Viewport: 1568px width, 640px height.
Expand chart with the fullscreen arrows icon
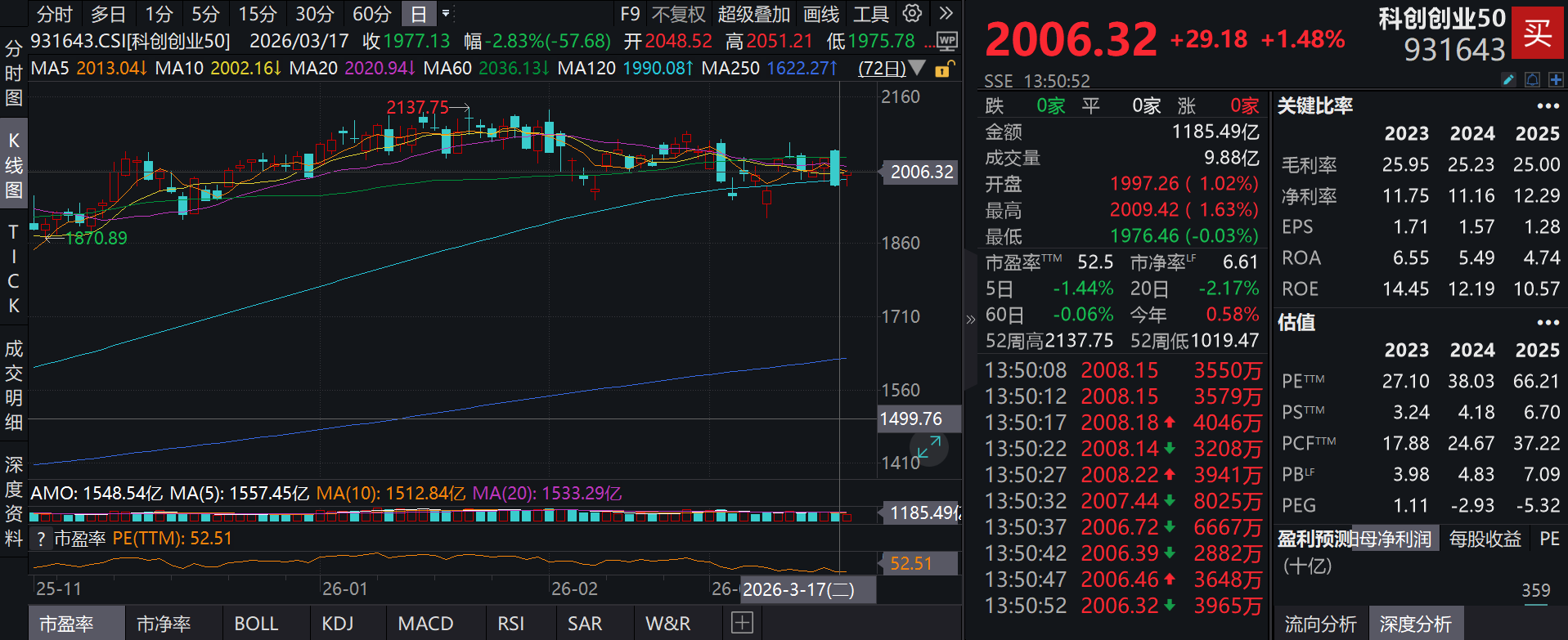click(x=928, y=448)
